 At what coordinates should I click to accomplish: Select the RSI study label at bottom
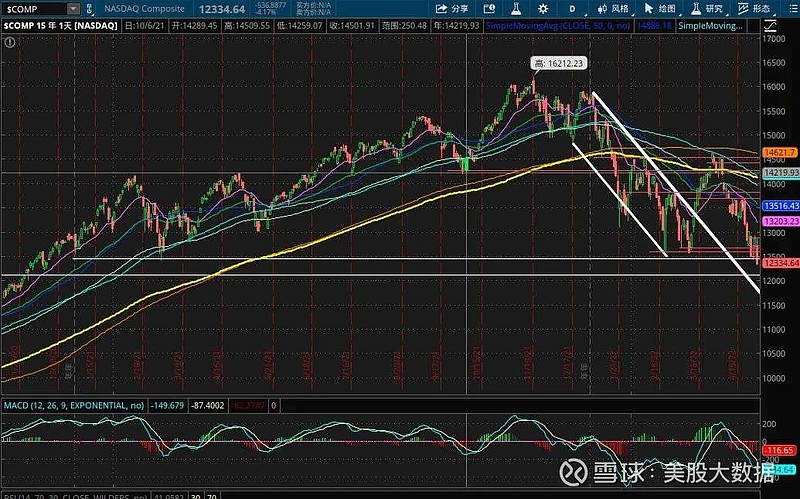75,496
